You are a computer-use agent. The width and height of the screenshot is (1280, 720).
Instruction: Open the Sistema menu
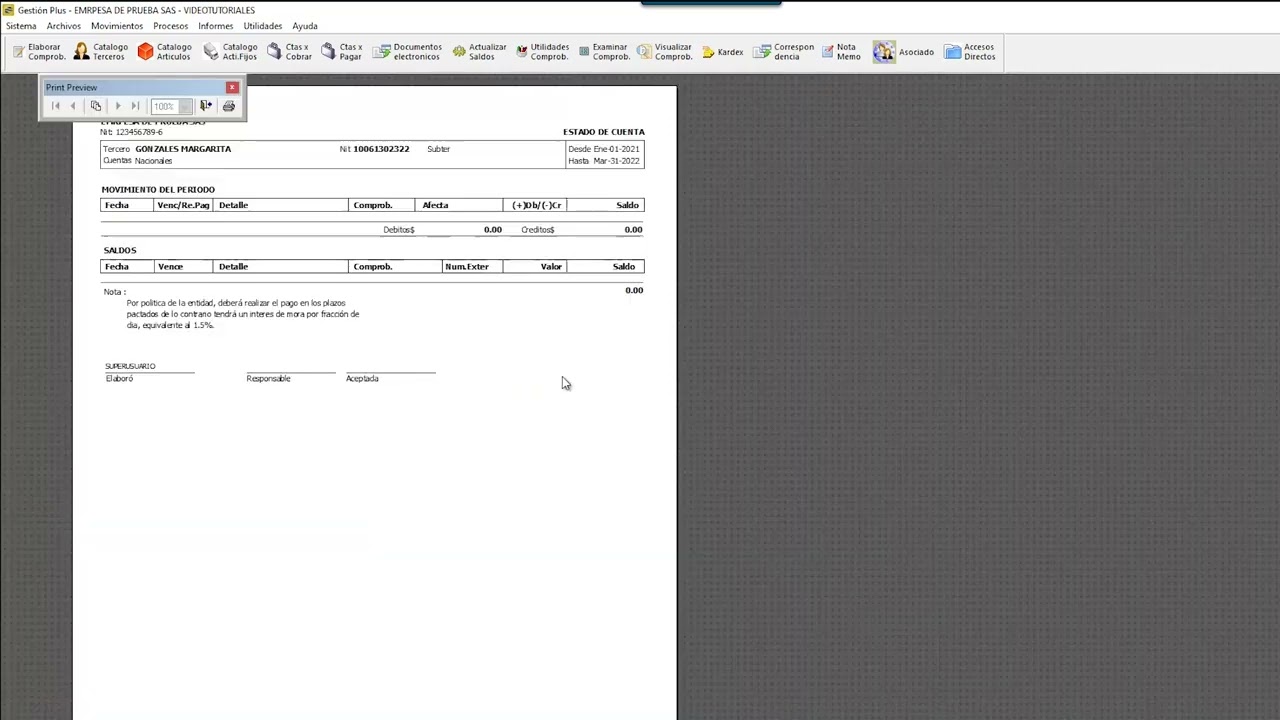pyautogui.click(x=21, y=26)
